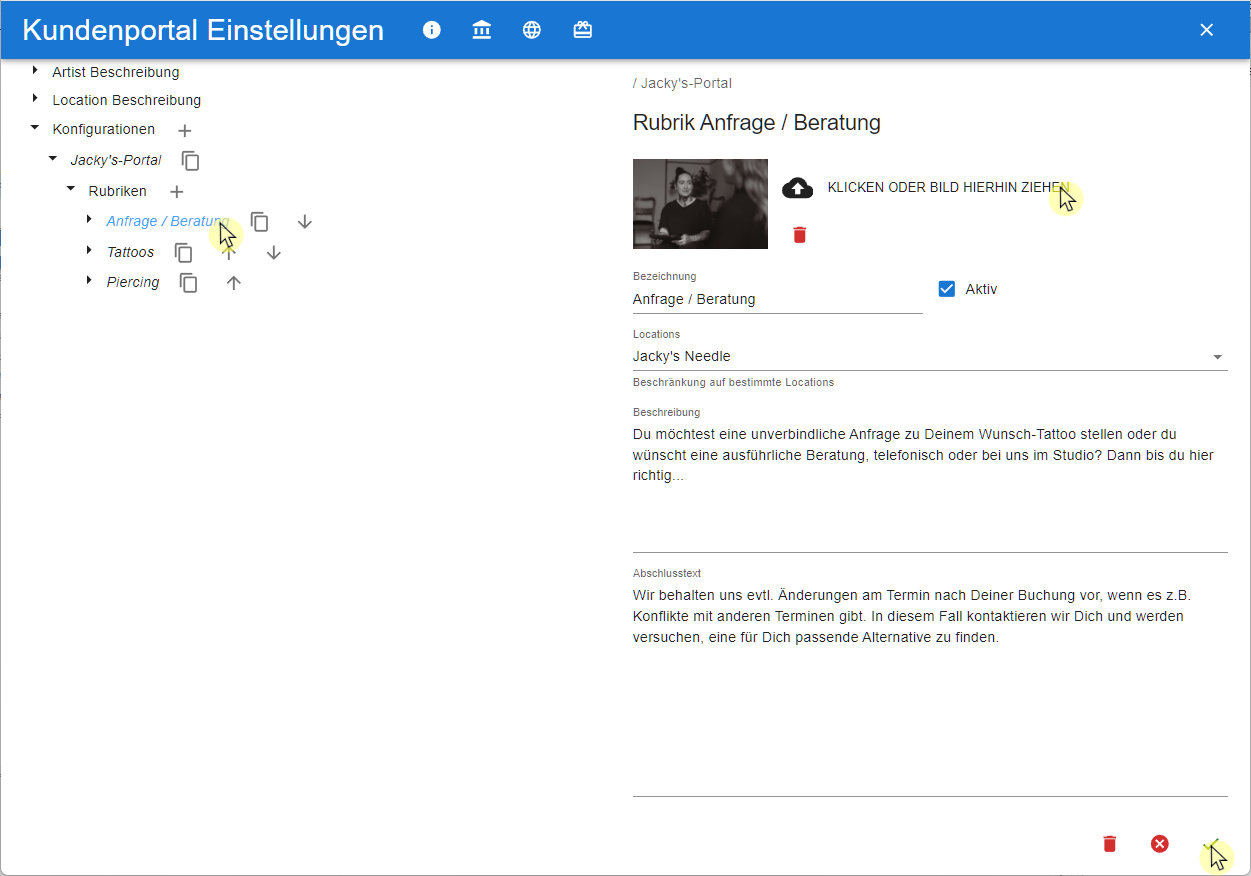Viewport: 1251px width, 876px height.
Task: Delete the rubric image with red trash
Action: point(799,235)
